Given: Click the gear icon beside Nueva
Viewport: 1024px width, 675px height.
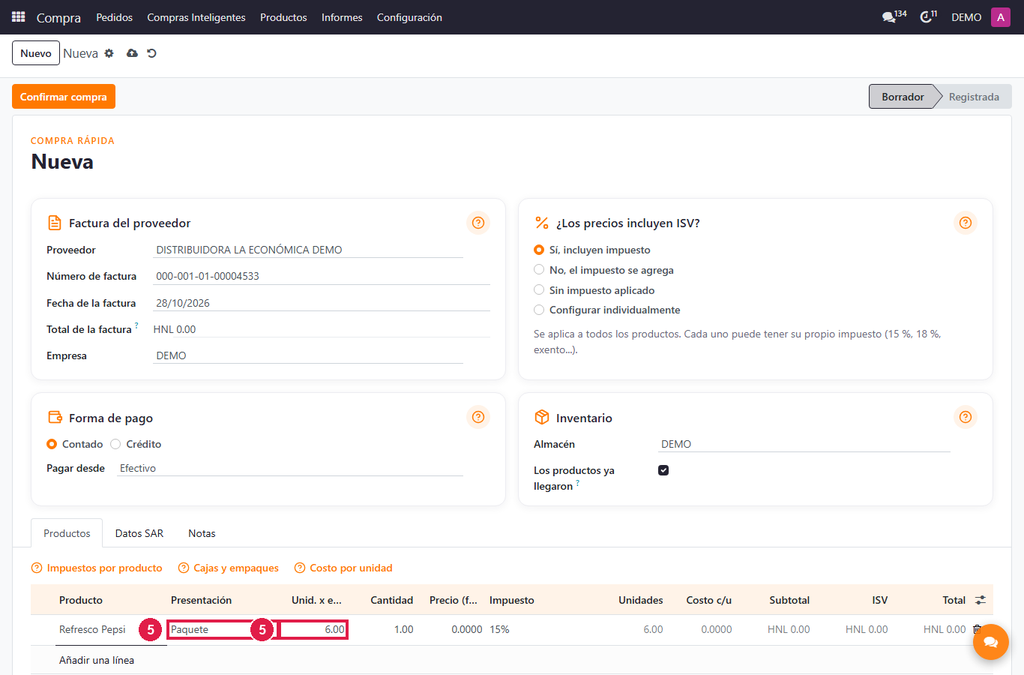Looking at the screenshot, I should [x=109, y=54].
